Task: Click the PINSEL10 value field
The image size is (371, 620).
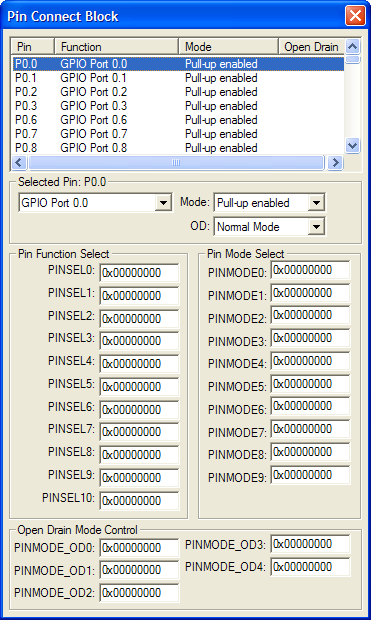Action: point(139,500)
